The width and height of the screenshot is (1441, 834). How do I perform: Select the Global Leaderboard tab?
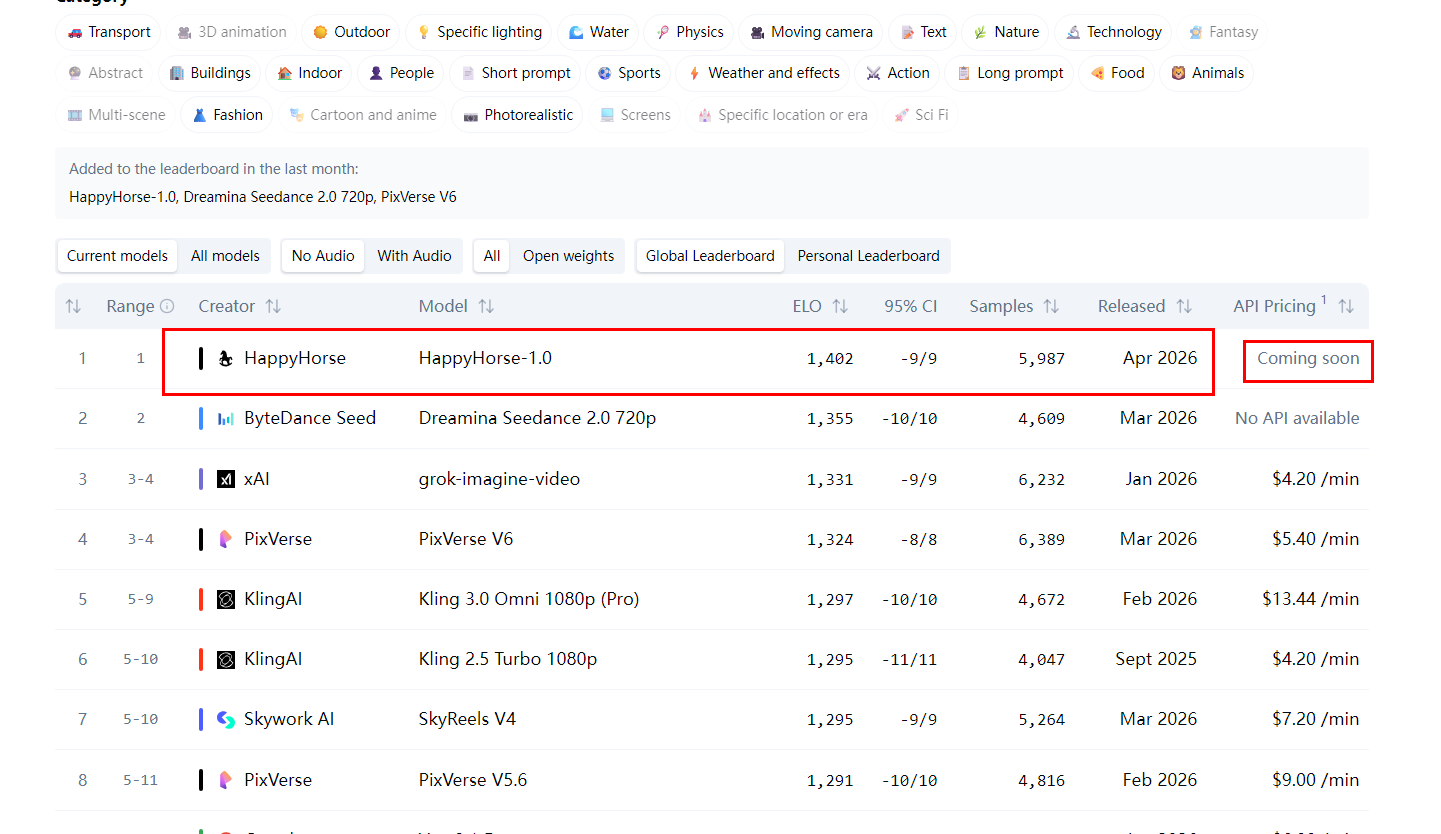coord(710,256)
